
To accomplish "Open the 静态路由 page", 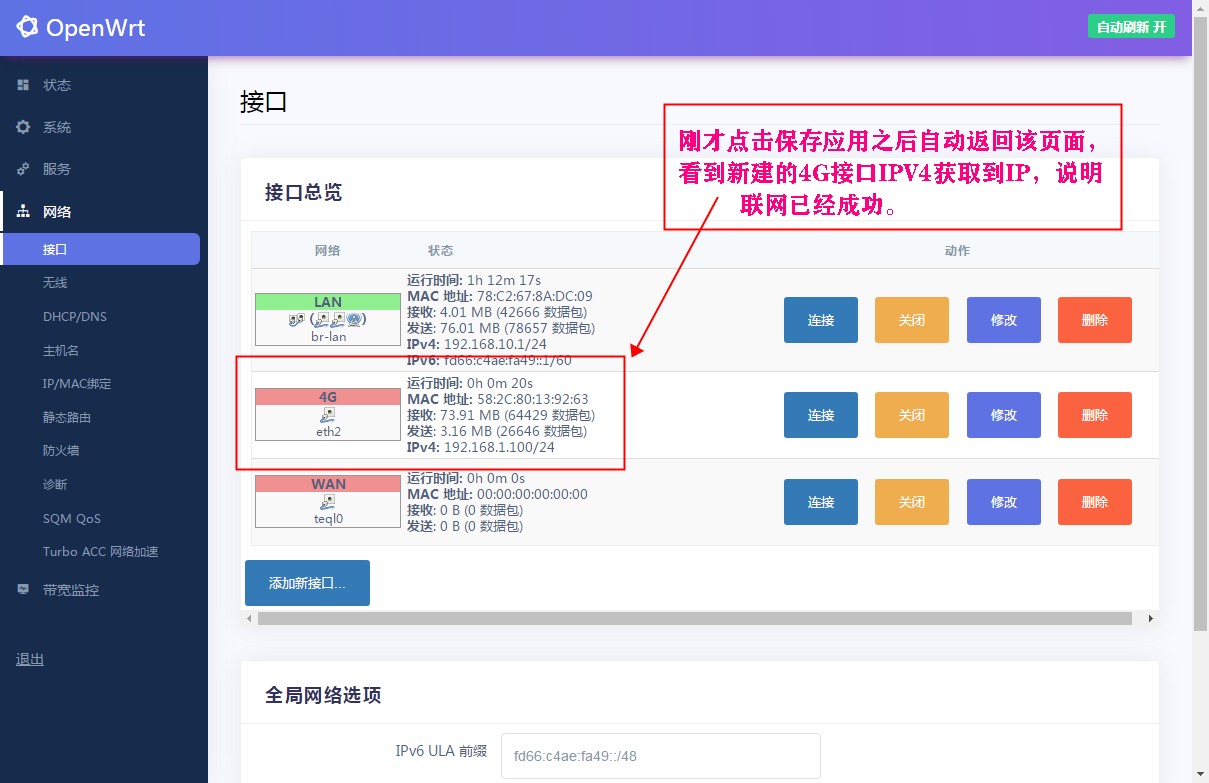I will click(67, 417).
